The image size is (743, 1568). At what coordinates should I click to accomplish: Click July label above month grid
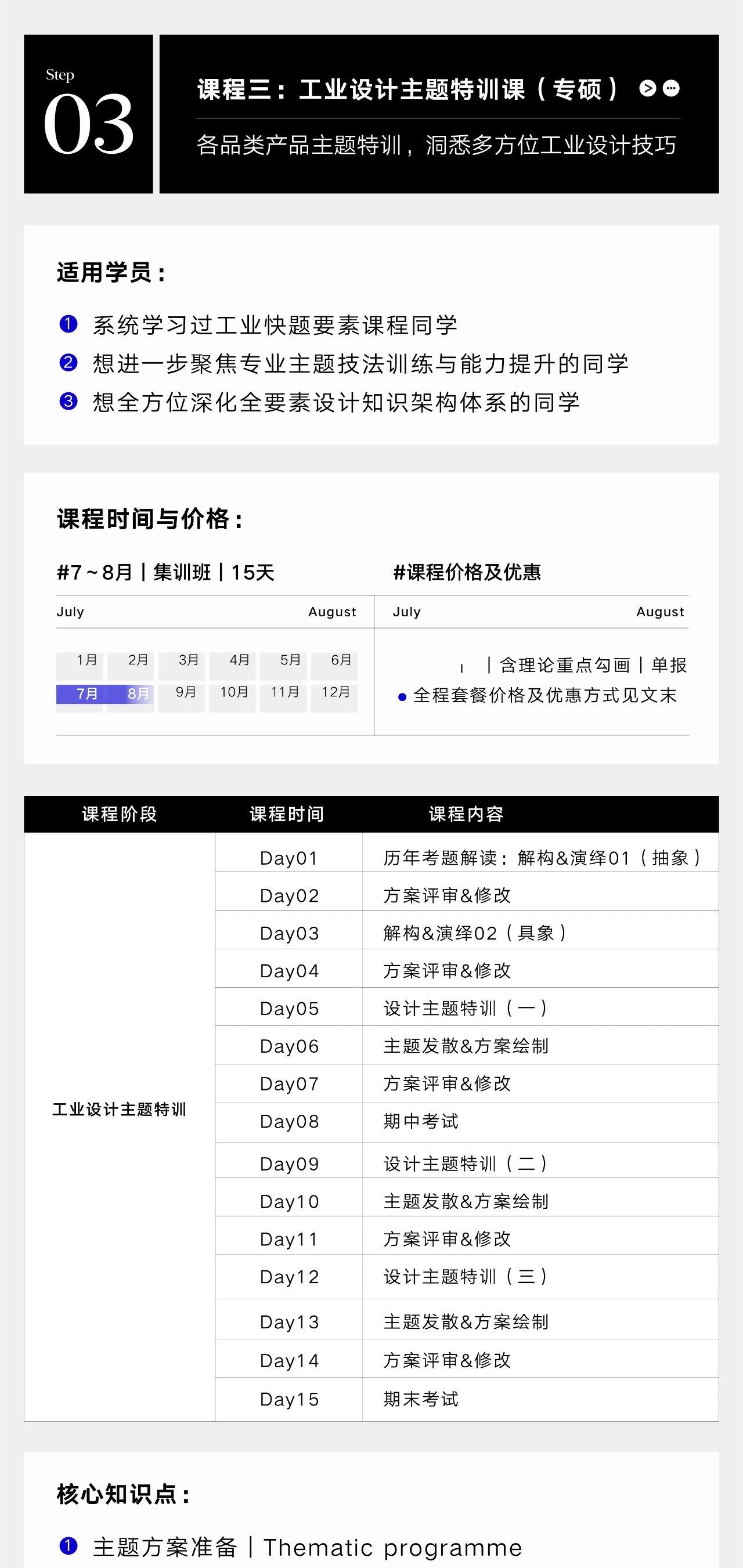[x=71, y=612]
